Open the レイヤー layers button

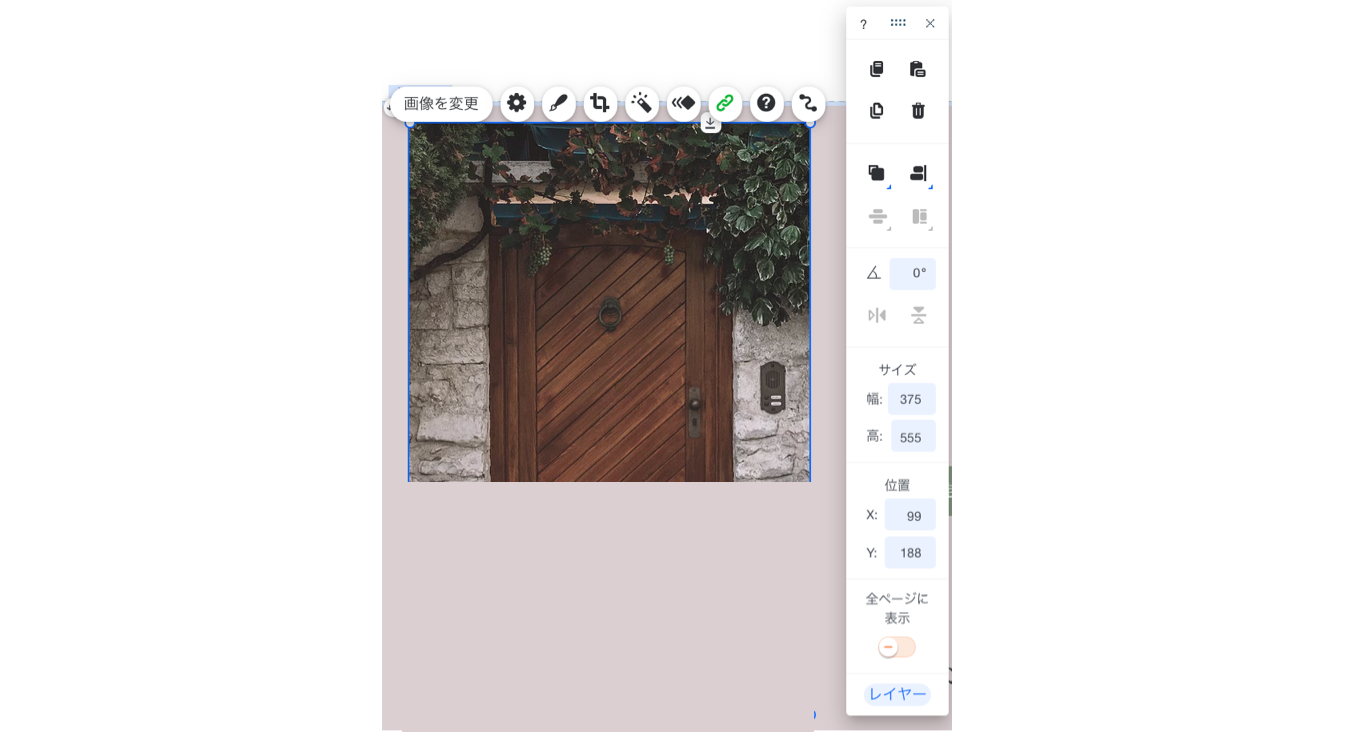897,694
